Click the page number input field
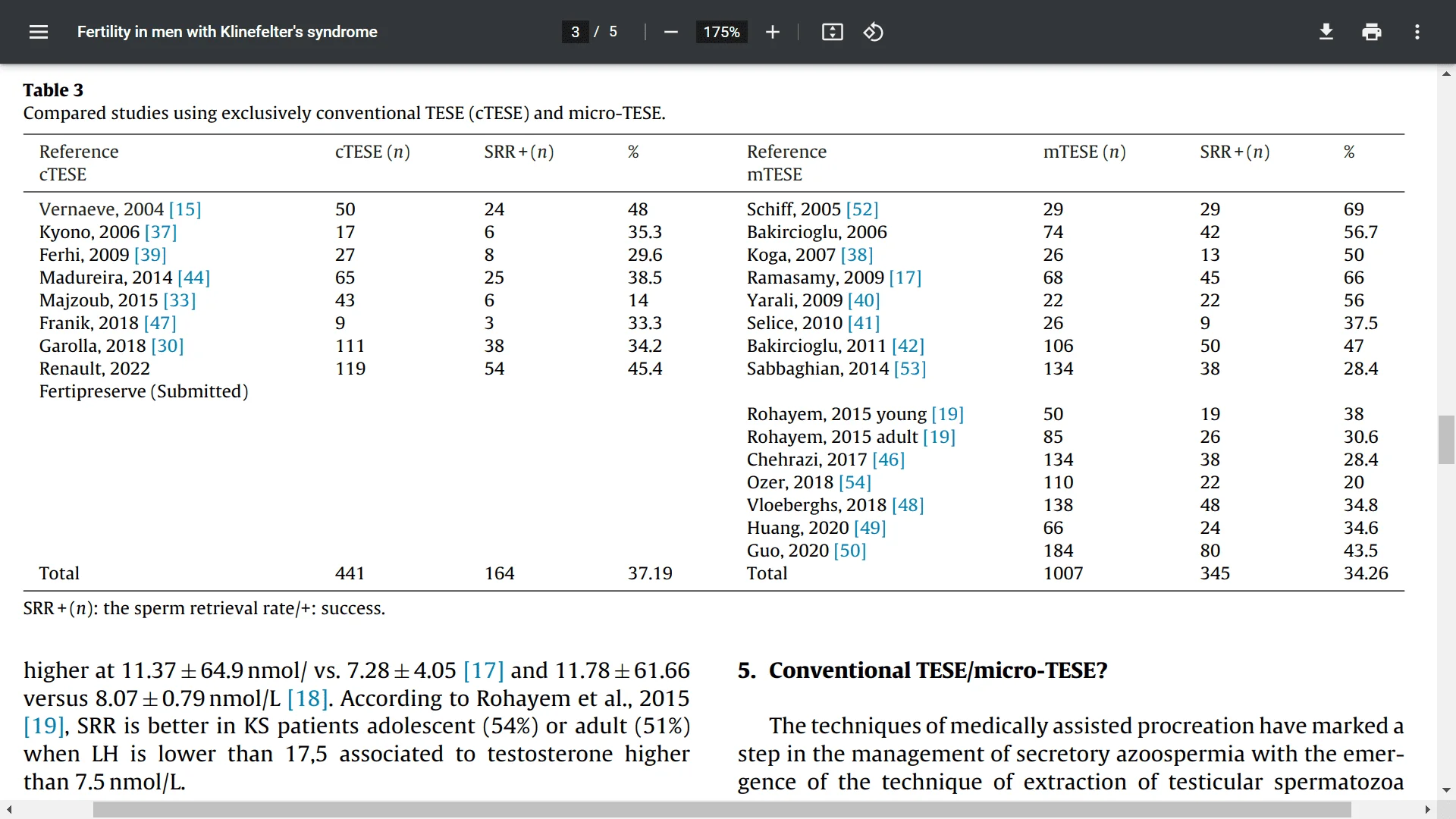Screen dimensions: 1456x819 [575, 32]
